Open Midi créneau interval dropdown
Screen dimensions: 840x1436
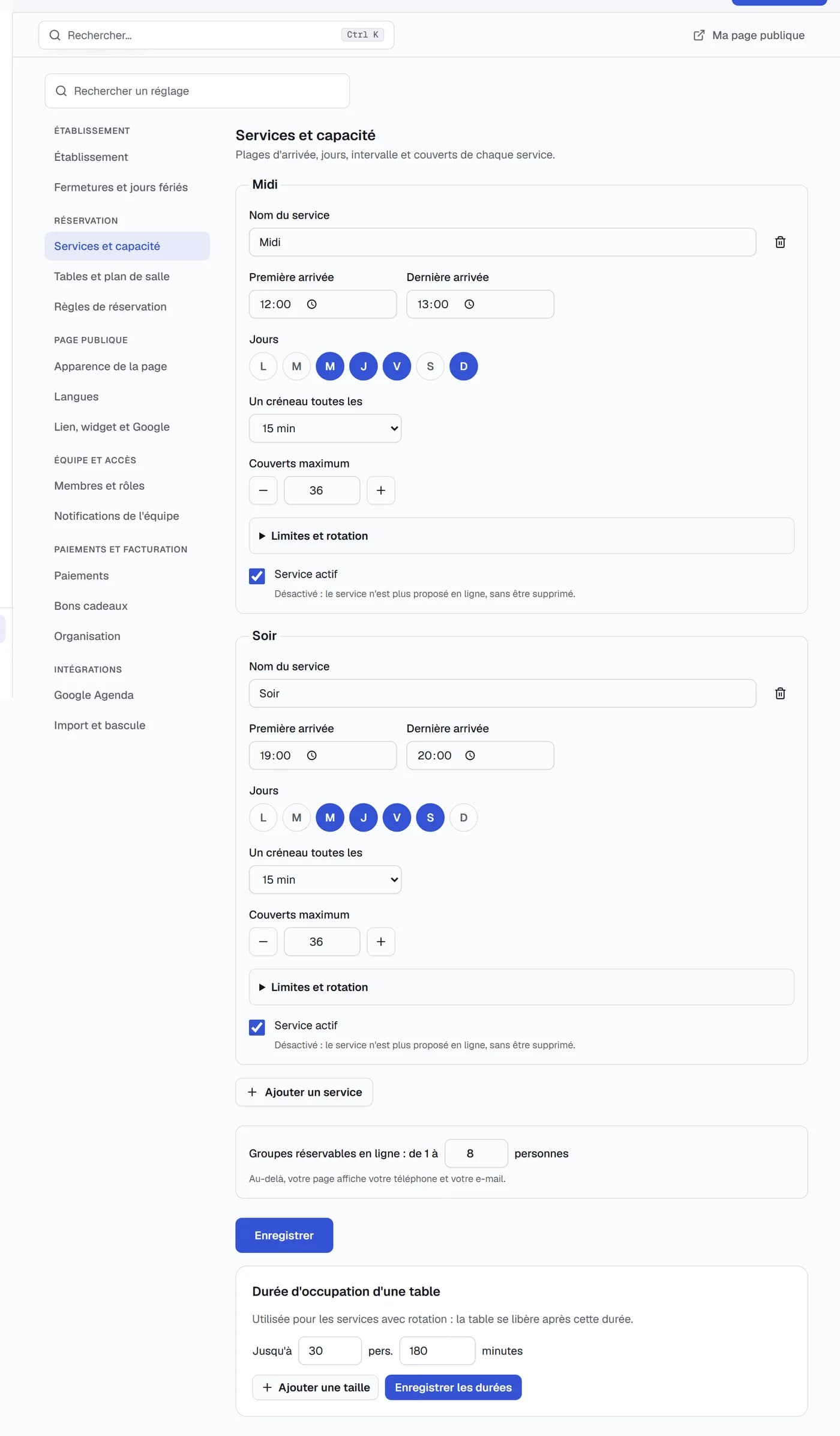click(325, 429)
